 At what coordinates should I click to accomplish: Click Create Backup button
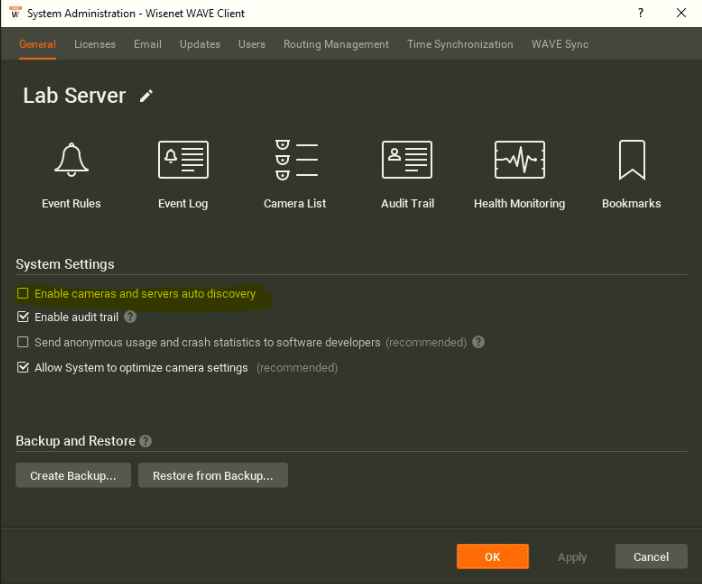coord(73,476)
